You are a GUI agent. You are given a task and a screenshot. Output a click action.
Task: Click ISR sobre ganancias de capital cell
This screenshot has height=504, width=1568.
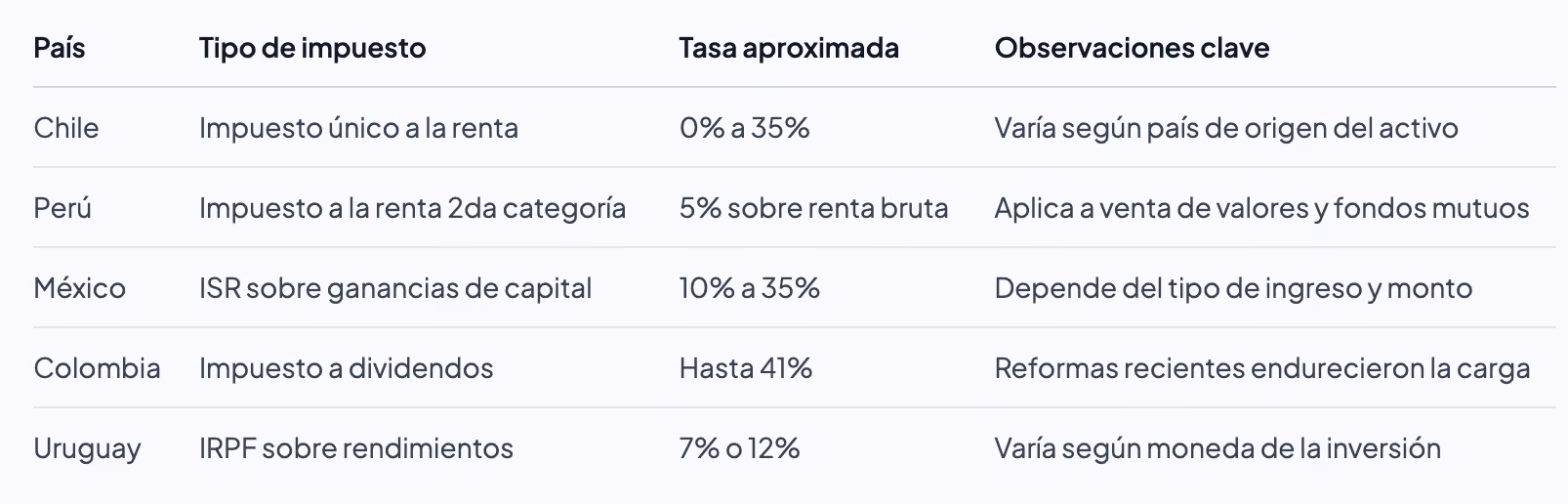(395, 288)
